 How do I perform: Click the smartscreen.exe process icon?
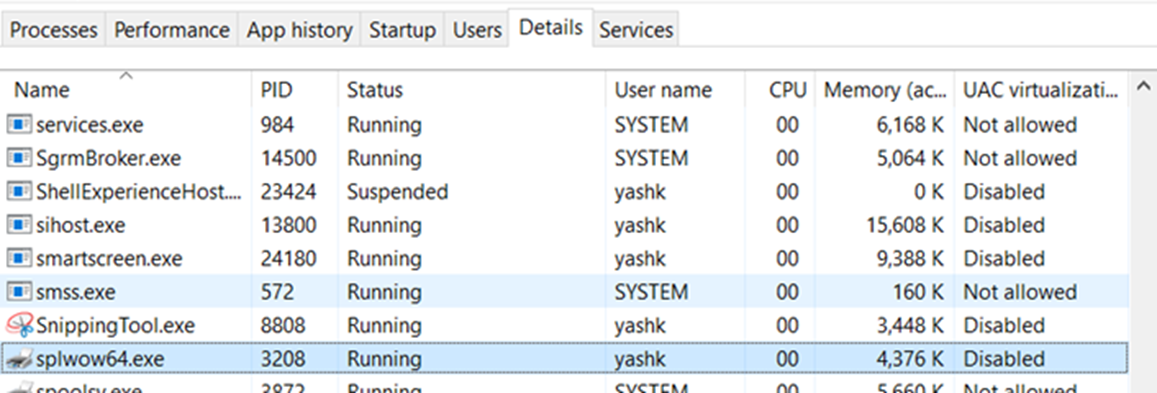click(x=19, y=259)
